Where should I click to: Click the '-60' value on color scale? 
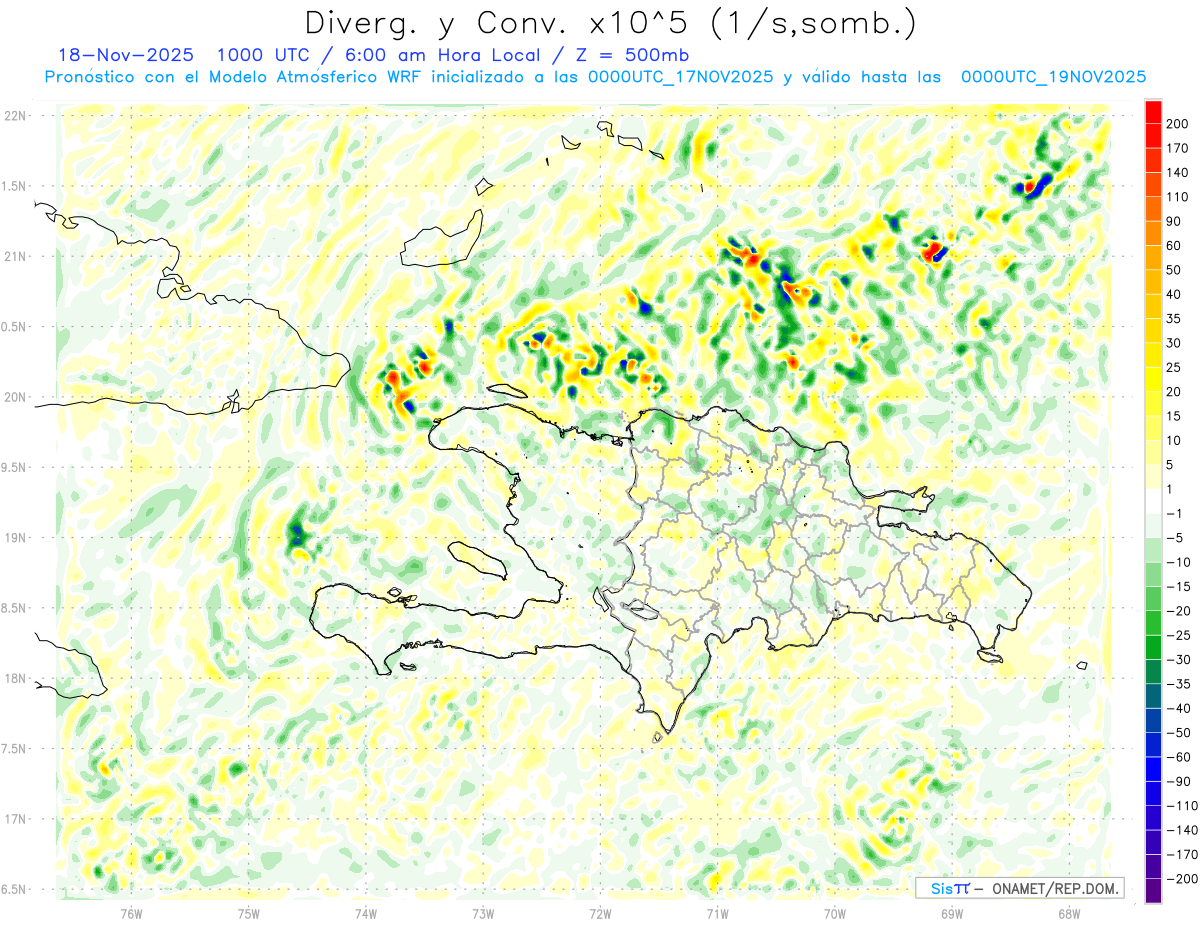pos(1178,756)
